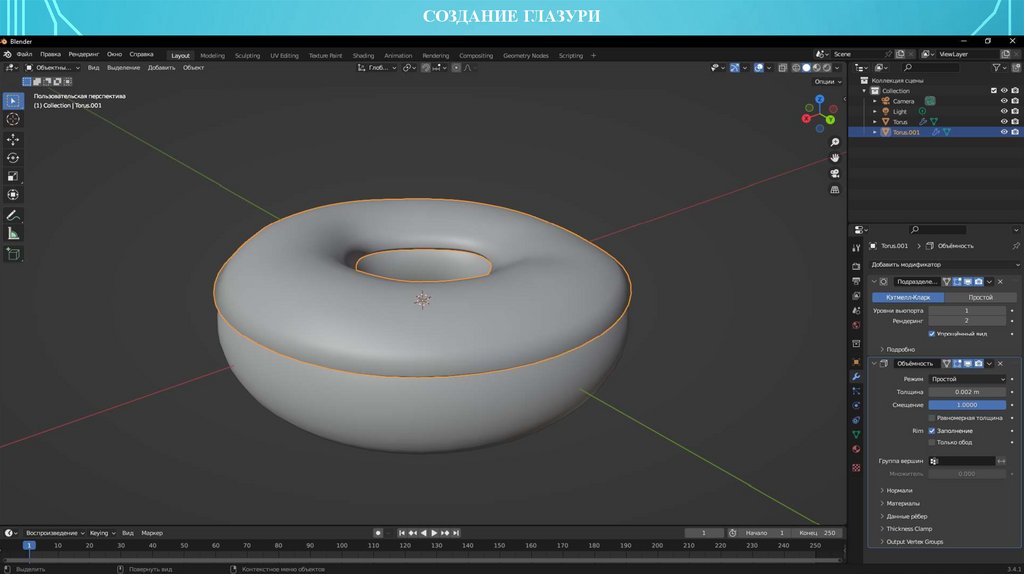The height and width of the screenshot is (574, 1024).
Task: Switch to perspective/orthographic grid icon
Action: click(x=834, y=189)
